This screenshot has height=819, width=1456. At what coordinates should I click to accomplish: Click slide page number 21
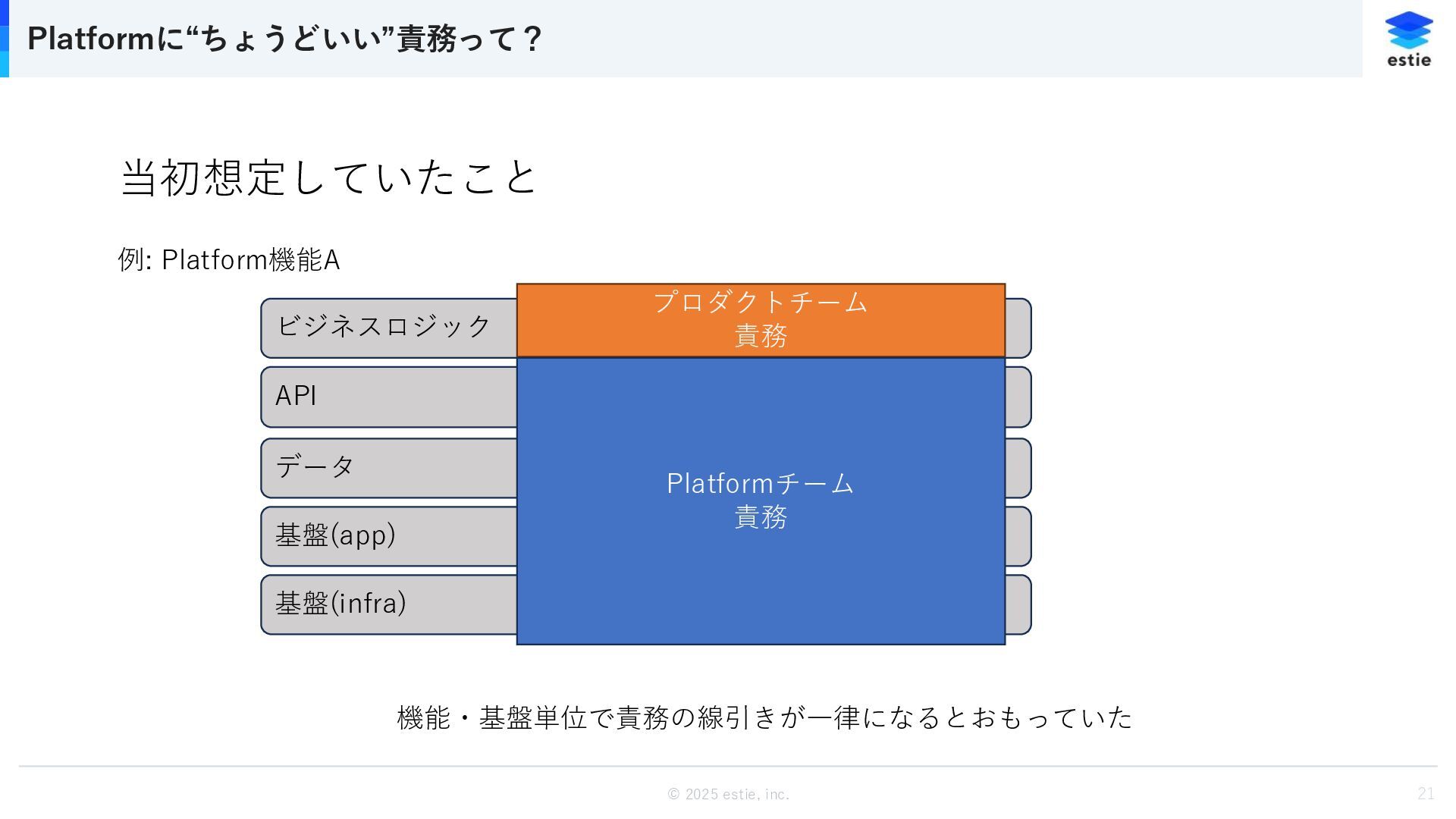[1426, 793]
